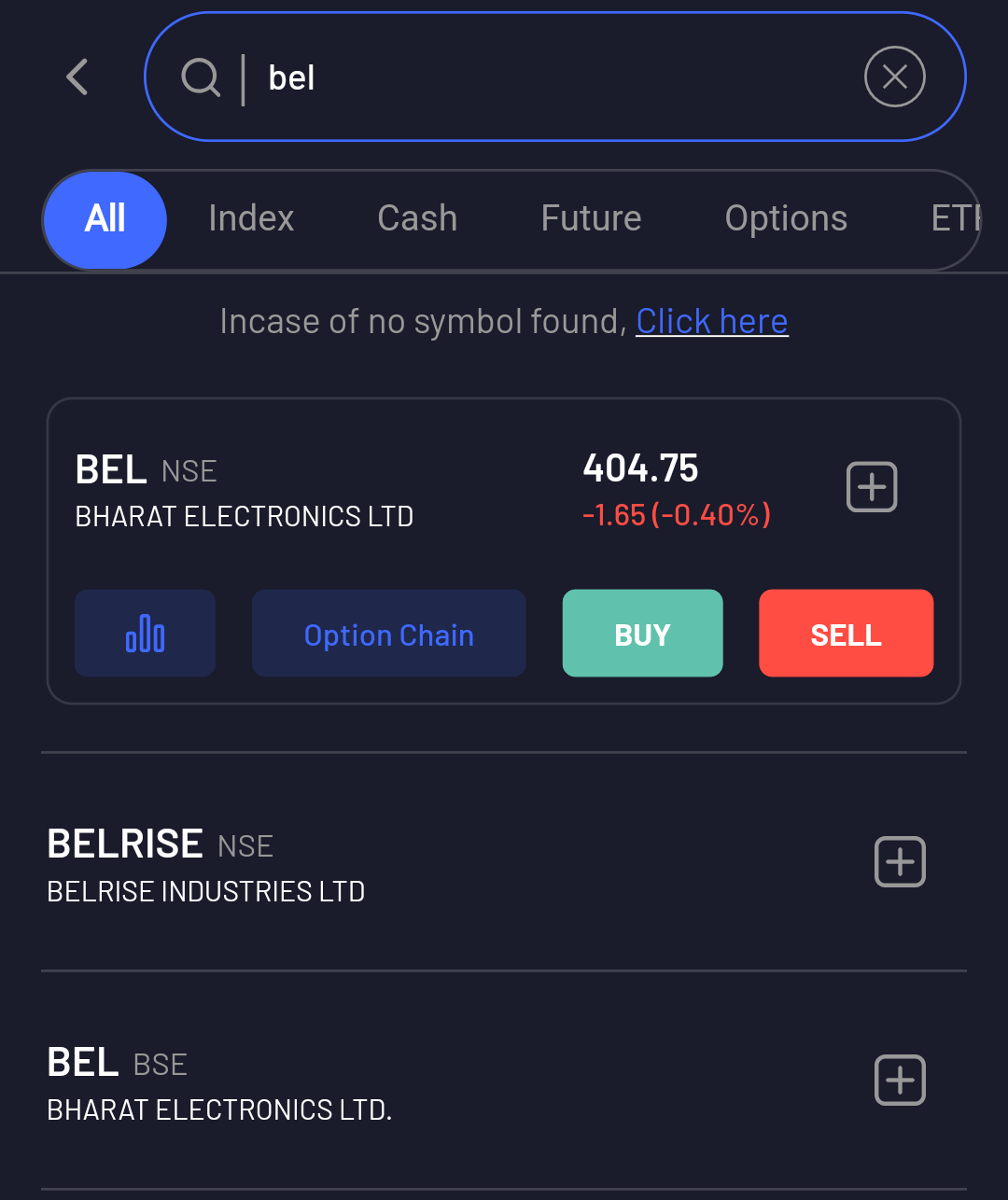
Task: Open the Future filter tab
Action: point(591,219)
